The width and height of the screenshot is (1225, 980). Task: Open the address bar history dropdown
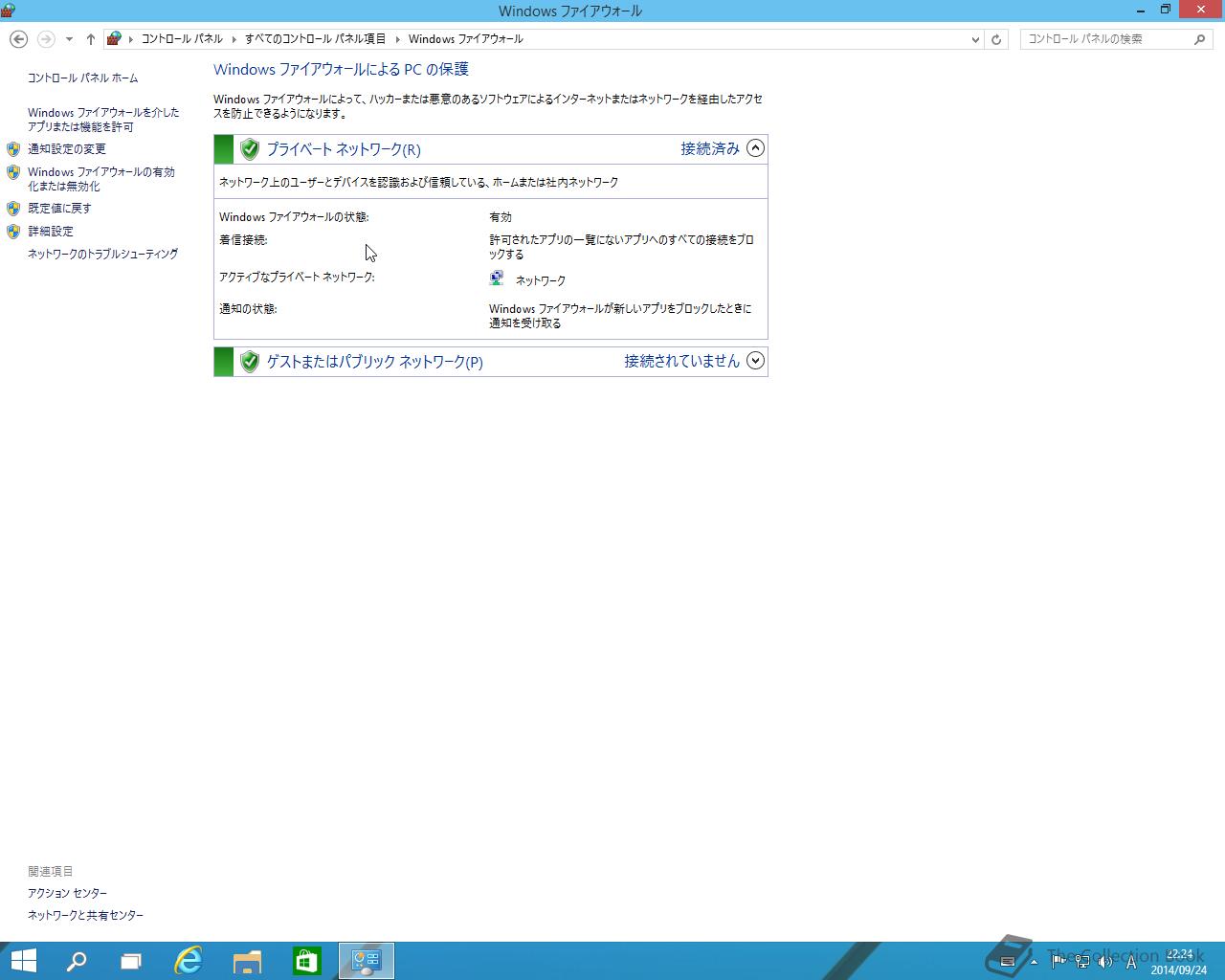coord(975,39)
